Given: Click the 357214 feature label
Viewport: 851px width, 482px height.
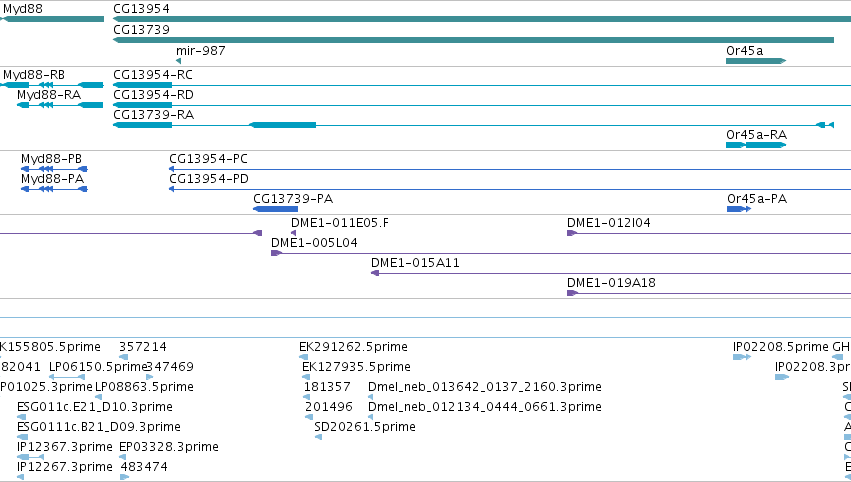Looking at the screenshot, I should [143, 346].
